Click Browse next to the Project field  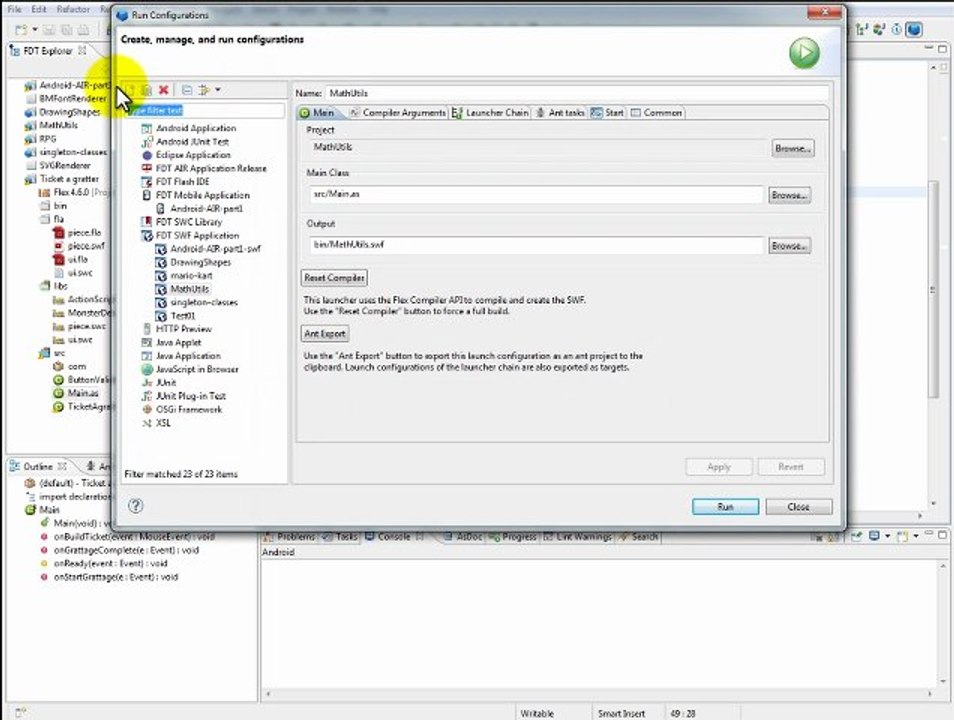pos(793,148)
